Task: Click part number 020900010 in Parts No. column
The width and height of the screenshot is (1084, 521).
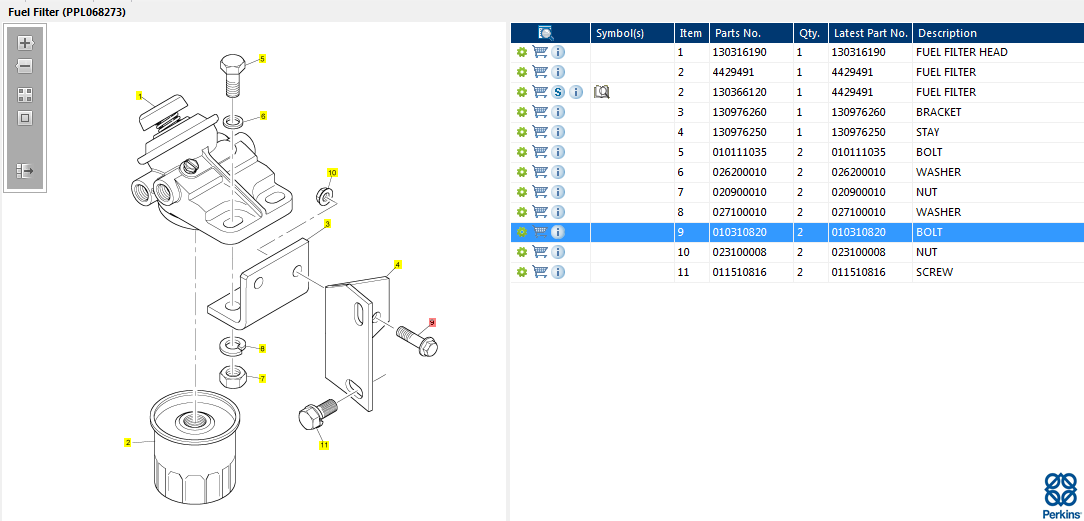Action: click(739, 192)
